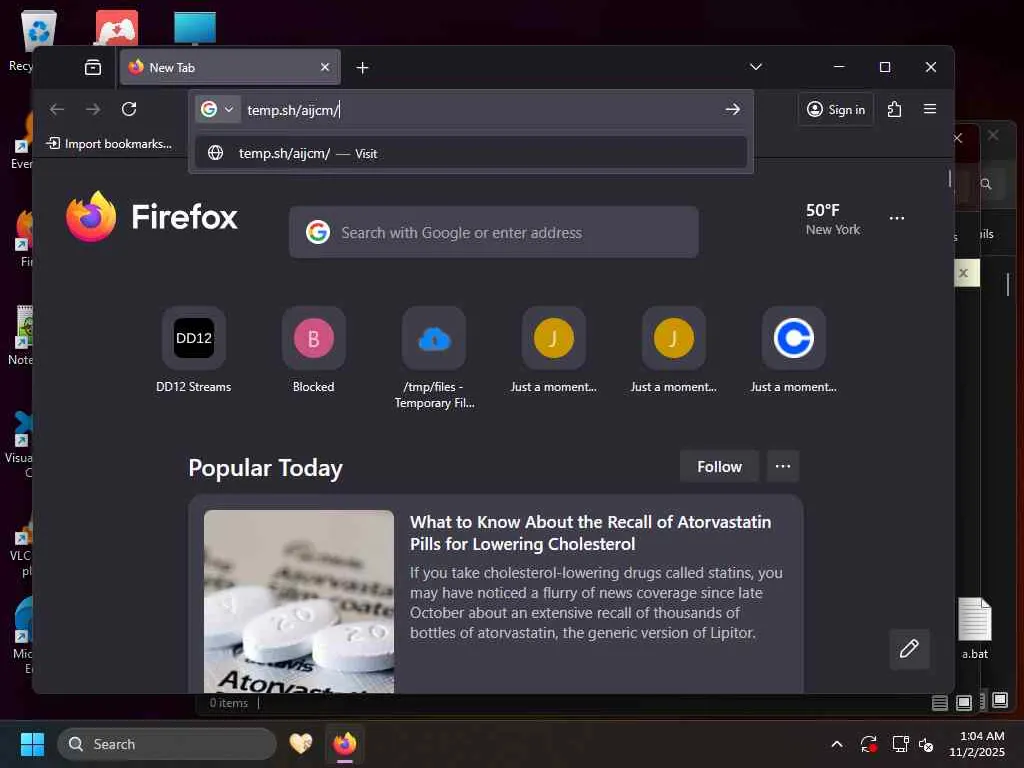Open the Extensions puzzle icon
The image size is (1024, 768).
(895, 109)
